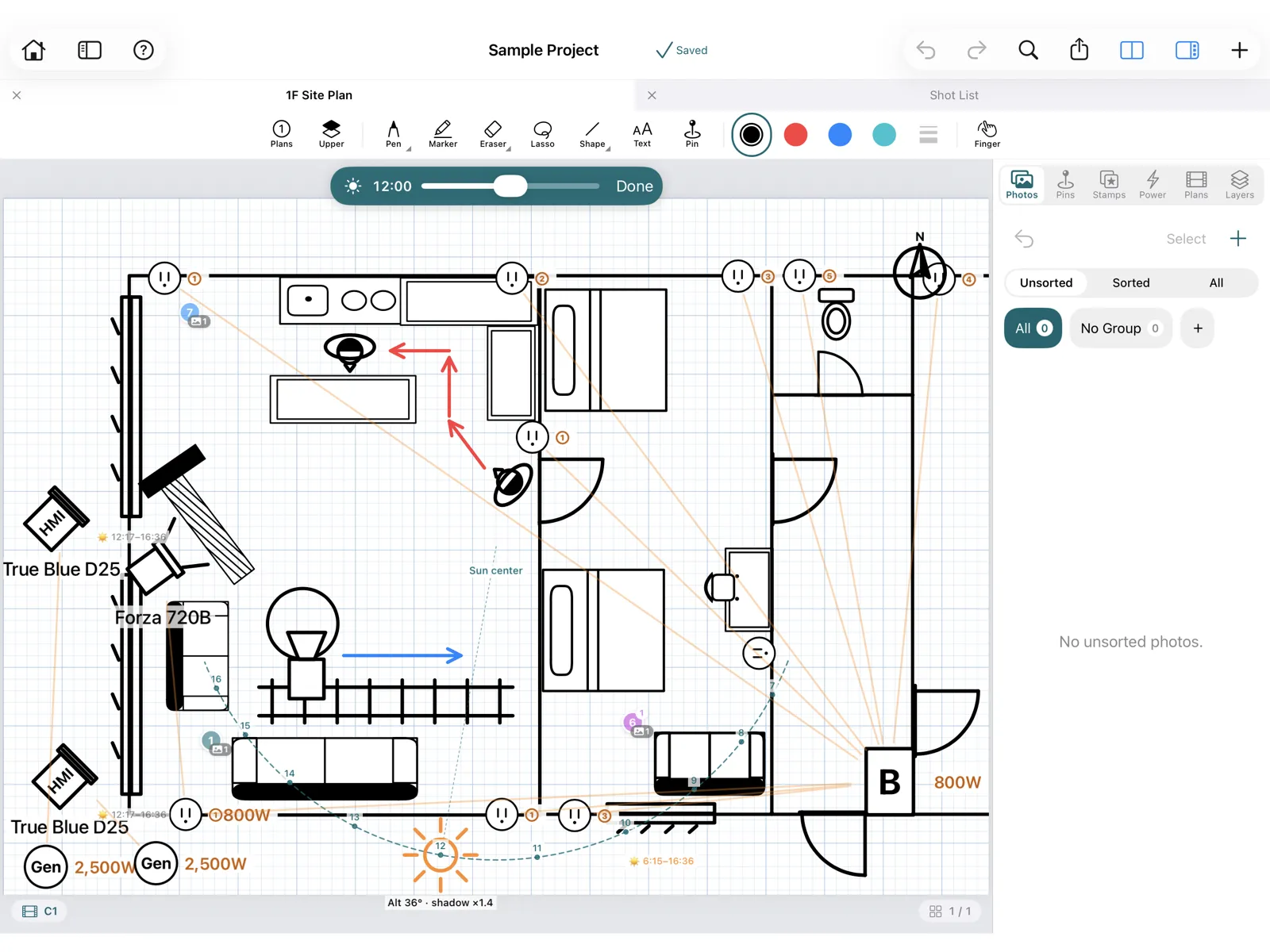
Task: Open the line thickness selector
Action: 929,135
